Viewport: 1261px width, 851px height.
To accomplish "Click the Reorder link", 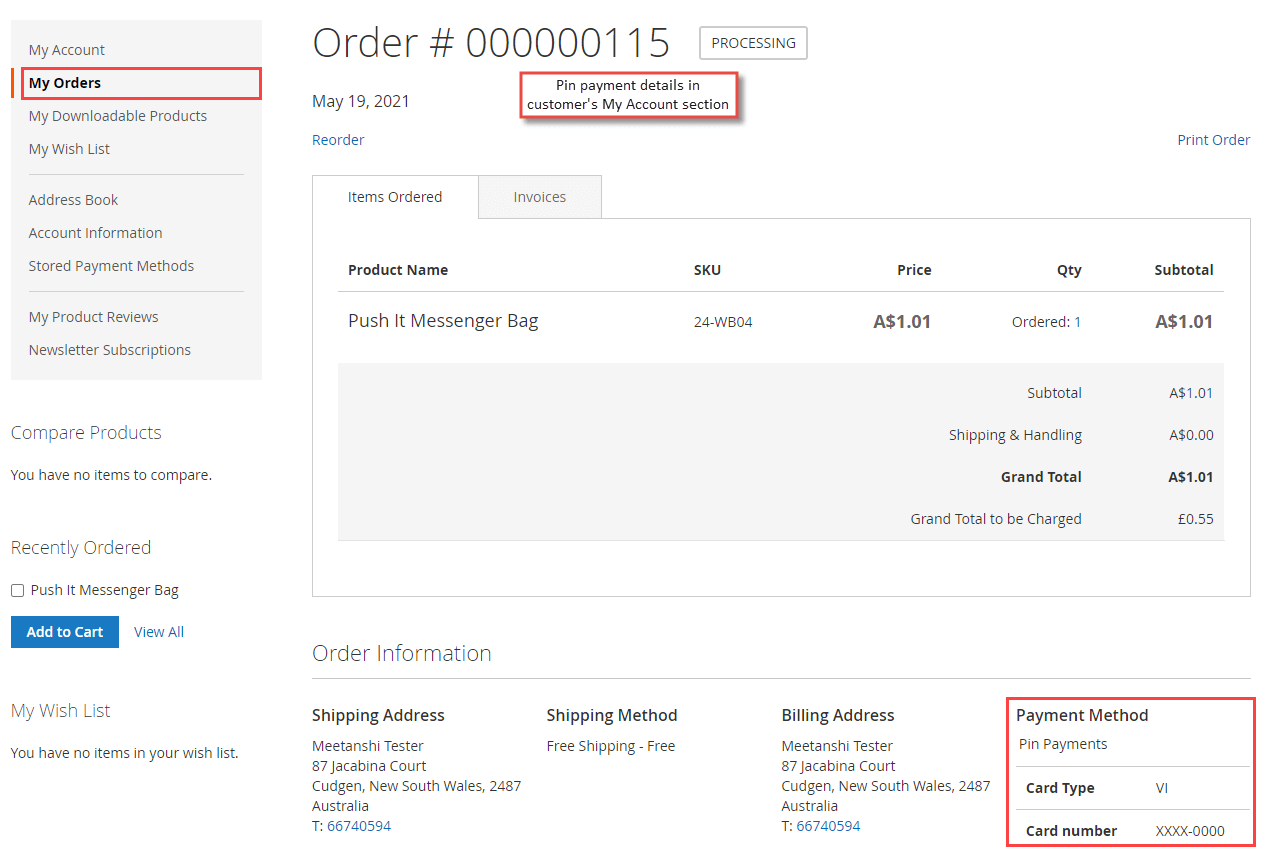I will [x=338, y=139].
